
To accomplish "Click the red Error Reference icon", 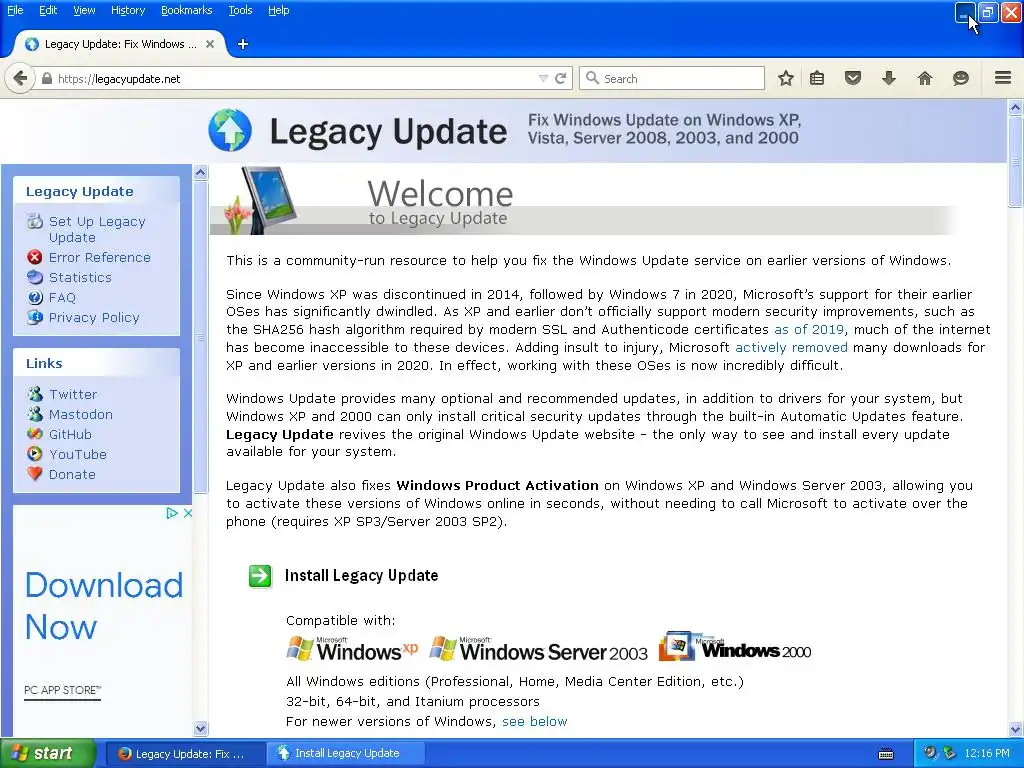I will (x=35, y=257).
